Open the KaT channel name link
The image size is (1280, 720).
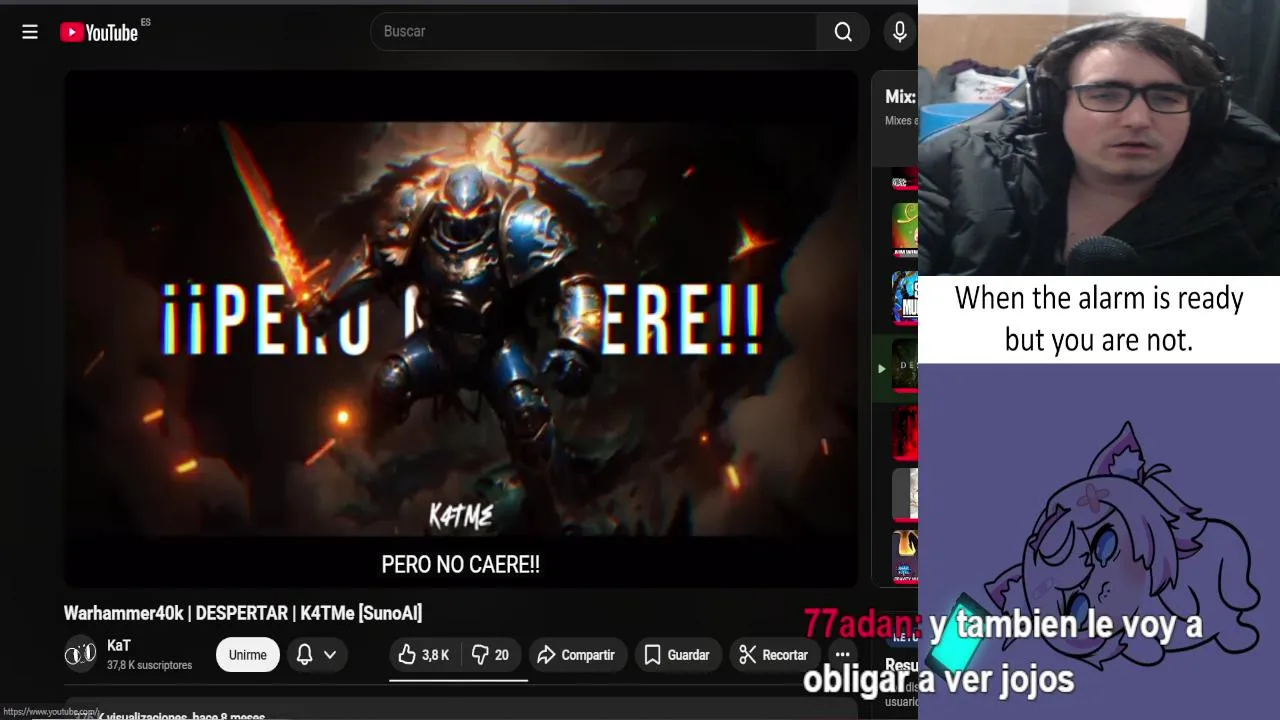coord(118,646)
